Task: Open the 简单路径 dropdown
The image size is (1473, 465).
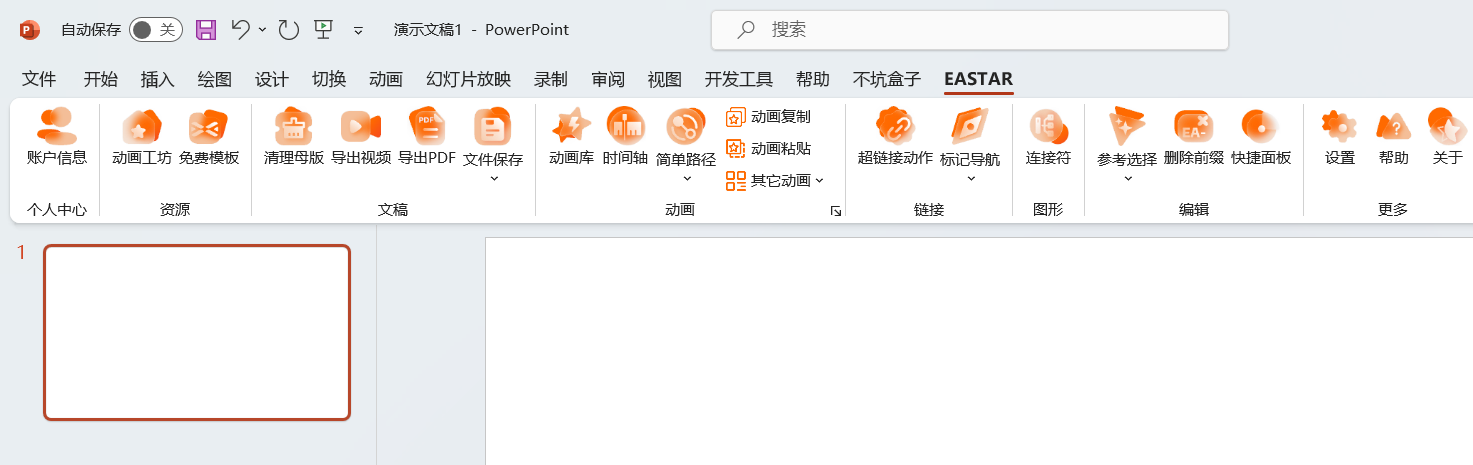Action: [686, 178]
